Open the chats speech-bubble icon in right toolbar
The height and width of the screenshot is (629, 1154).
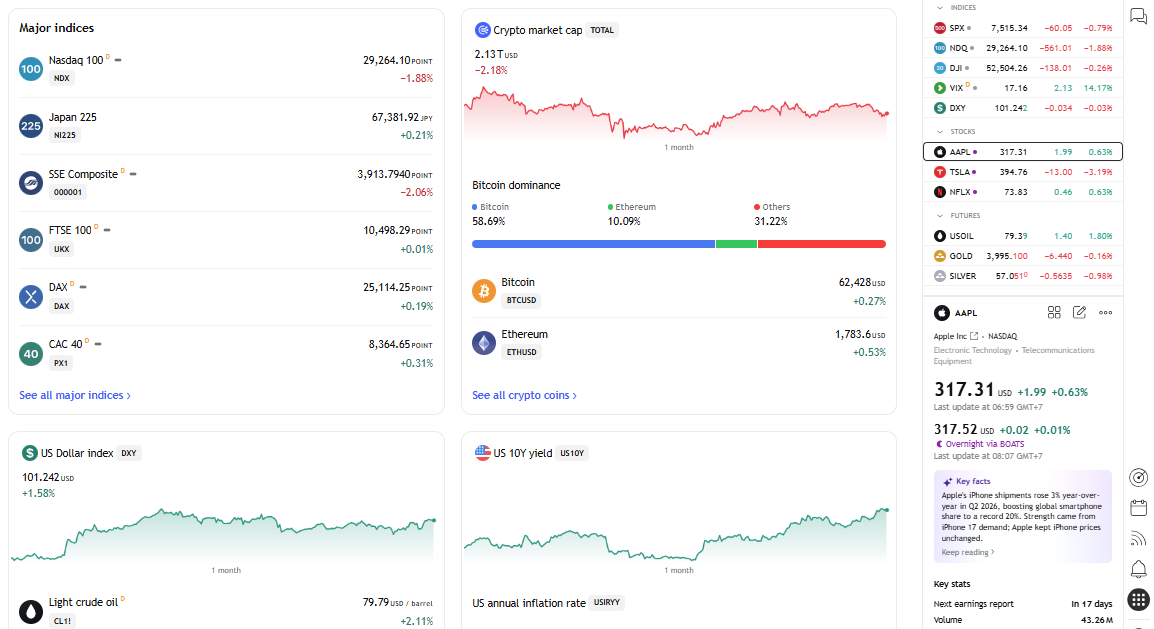tap(1139, 15)
